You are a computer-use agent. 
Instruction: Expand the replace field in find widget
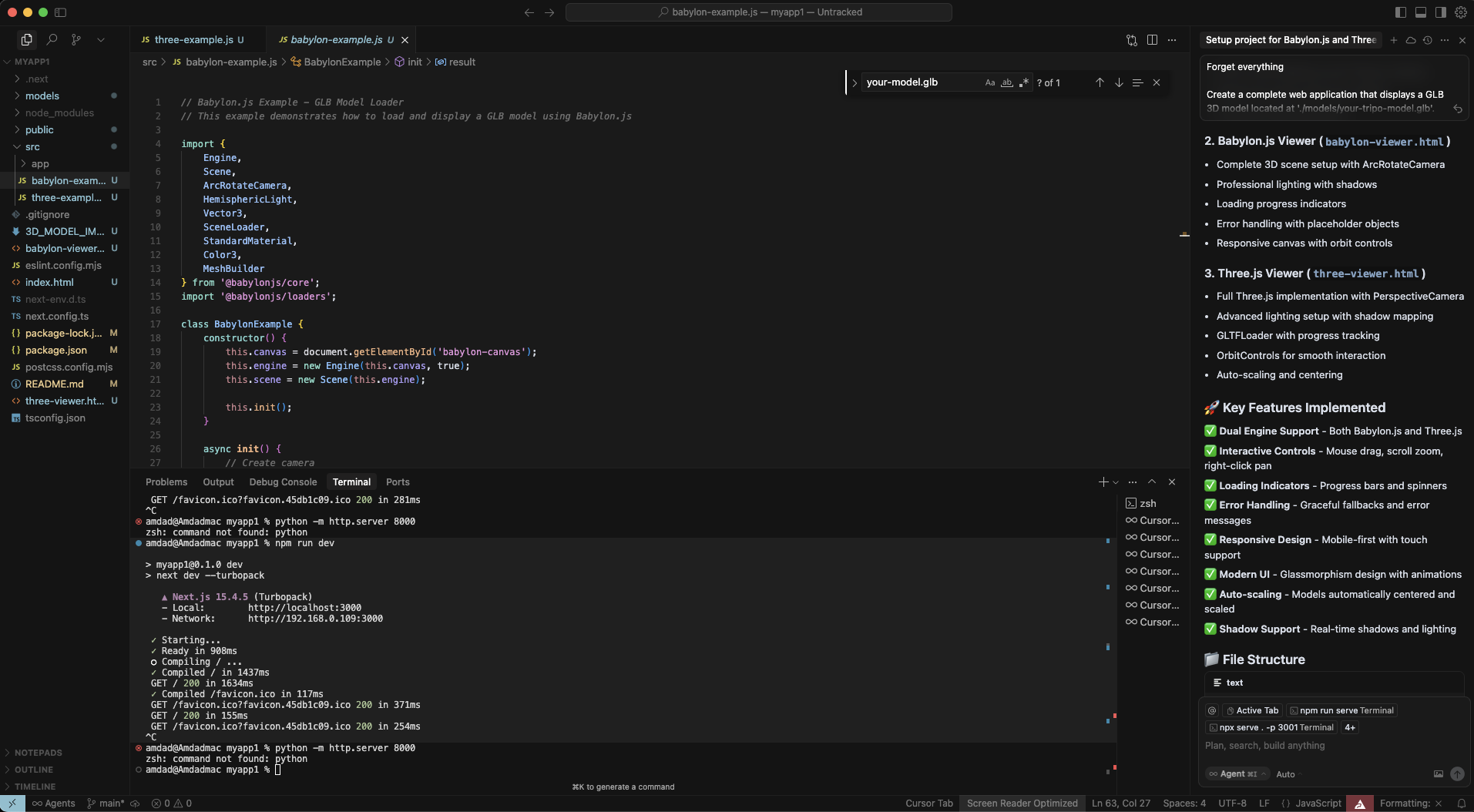pyautogui.click(x=855, y=82)
